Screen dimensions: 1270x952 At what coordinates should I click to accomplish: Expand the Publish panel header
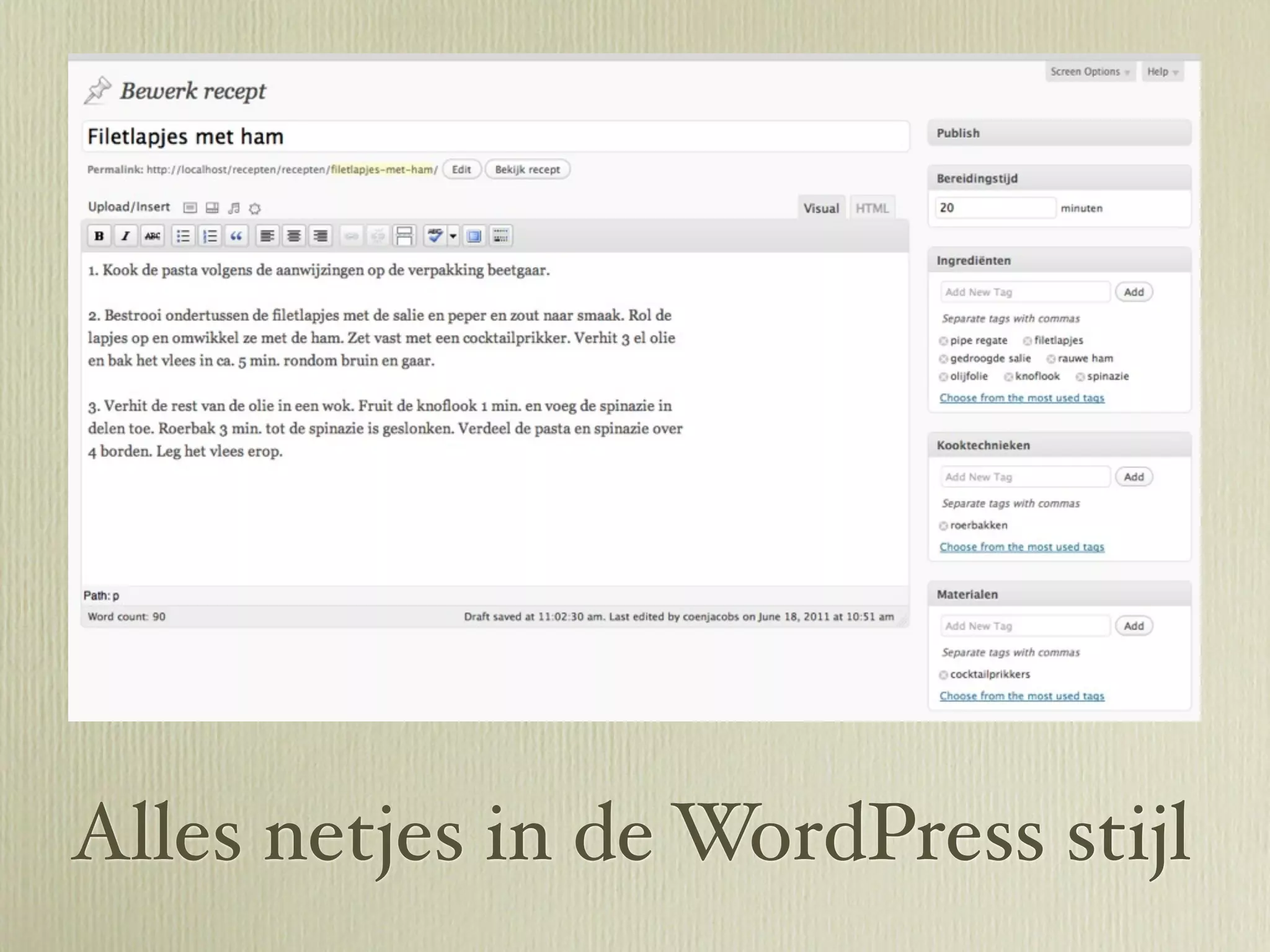click(1059, 133)
